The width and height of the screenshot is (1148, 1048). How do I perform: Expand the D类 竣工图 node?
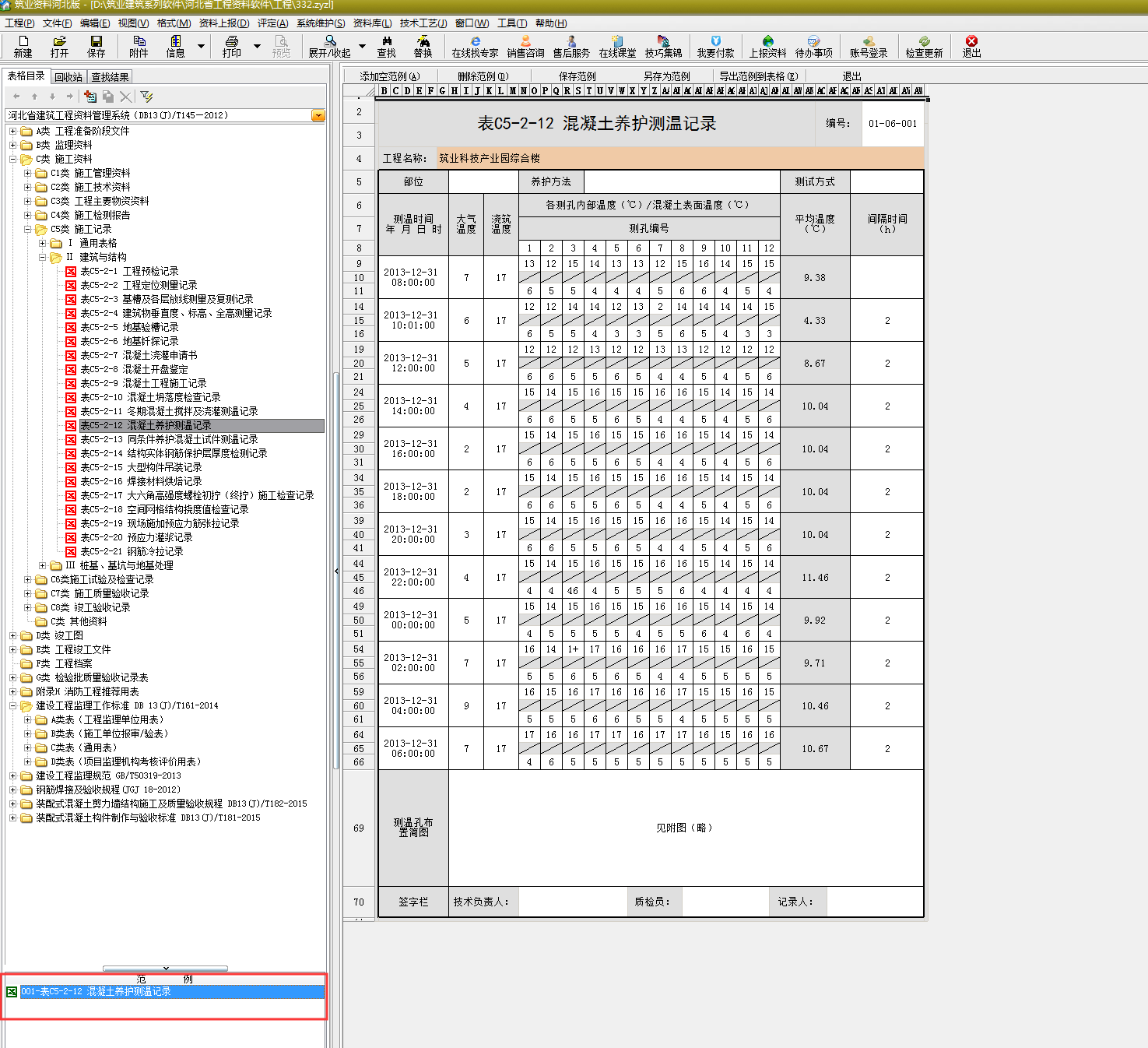12,635
